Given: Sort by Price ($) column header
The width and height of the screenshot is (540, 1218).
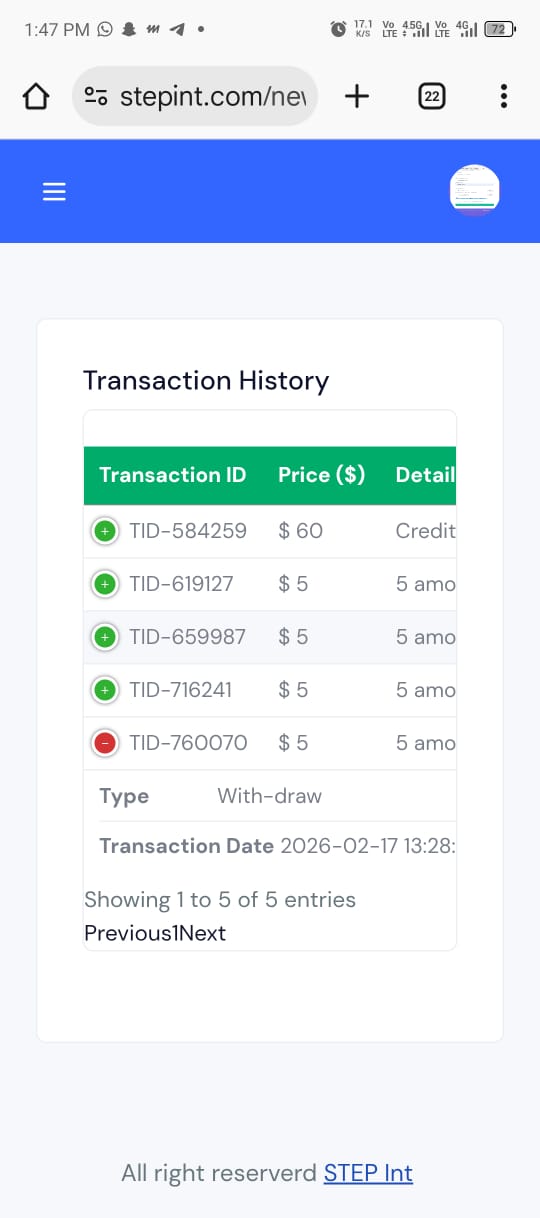Looking at the screenshot, I should click(x=321, y=475).
